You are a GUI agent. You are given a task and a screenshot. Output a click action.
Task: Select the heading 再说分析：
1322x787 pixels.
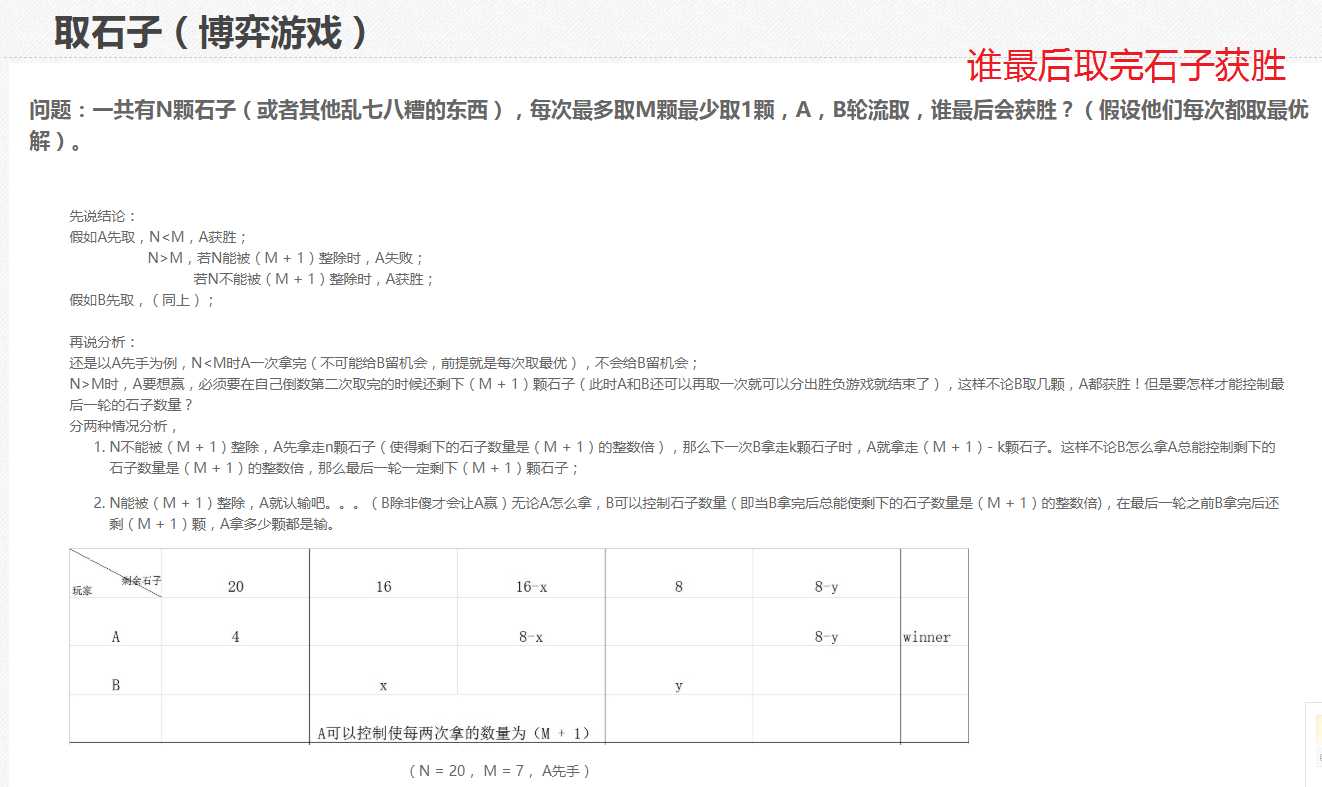pyautogui.click(x=104, y=342)
